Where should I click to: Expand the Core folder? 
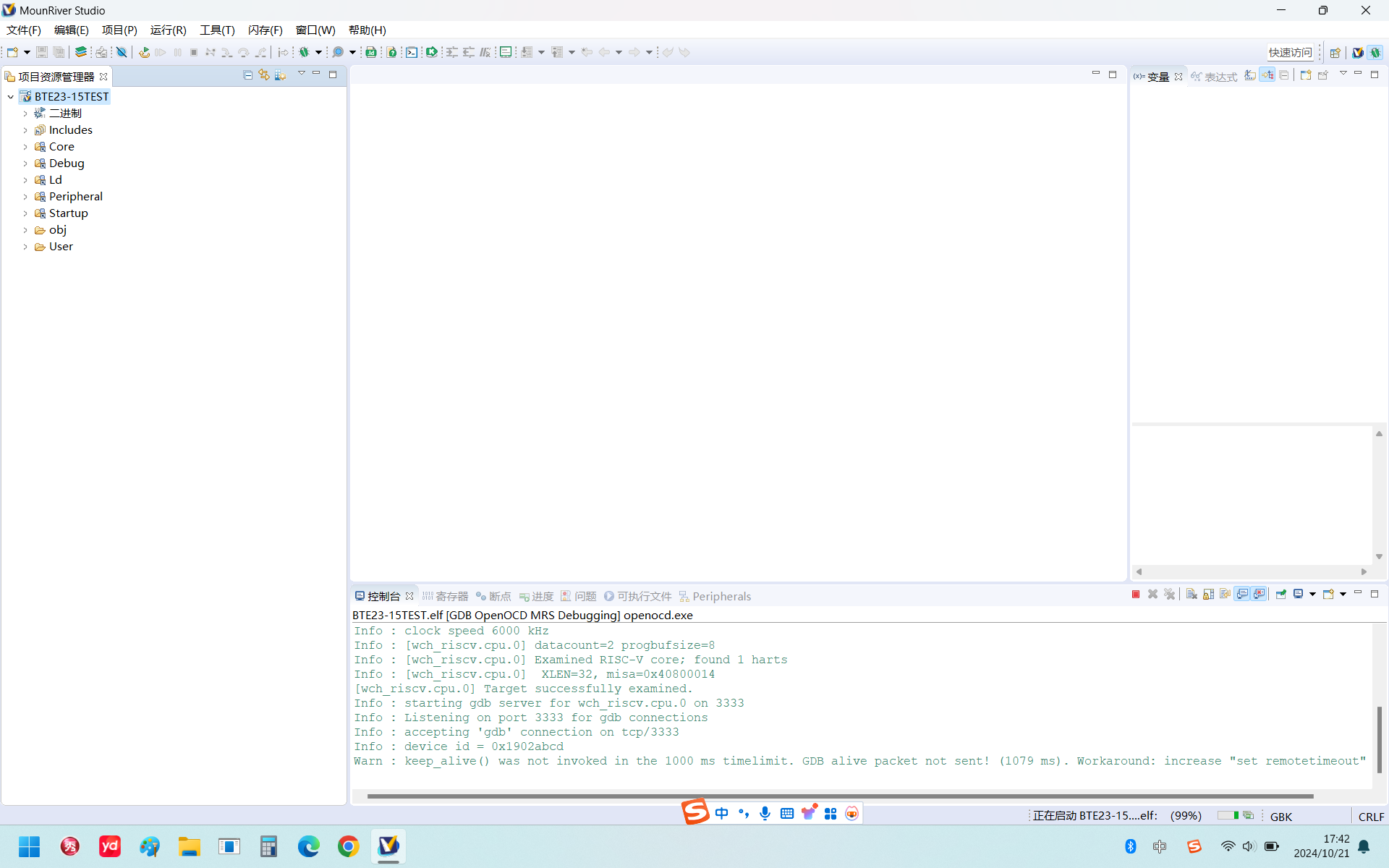(25, 147)
